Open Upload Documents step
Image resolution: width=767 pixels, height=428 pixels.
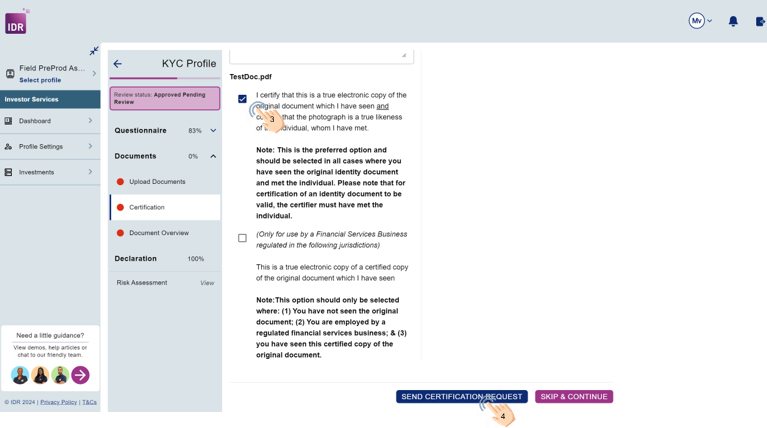pos(157,182)
